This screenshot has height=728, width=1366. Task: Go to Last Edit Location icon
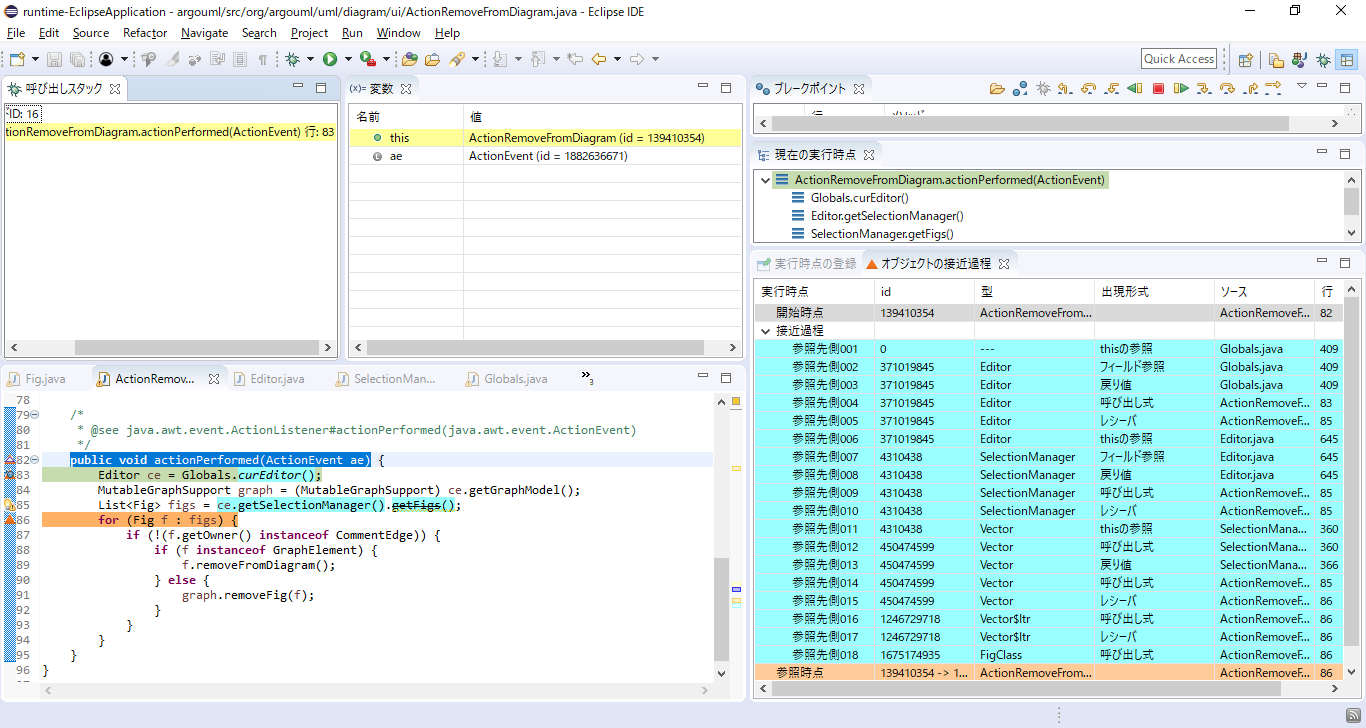(x=575, y=60)
